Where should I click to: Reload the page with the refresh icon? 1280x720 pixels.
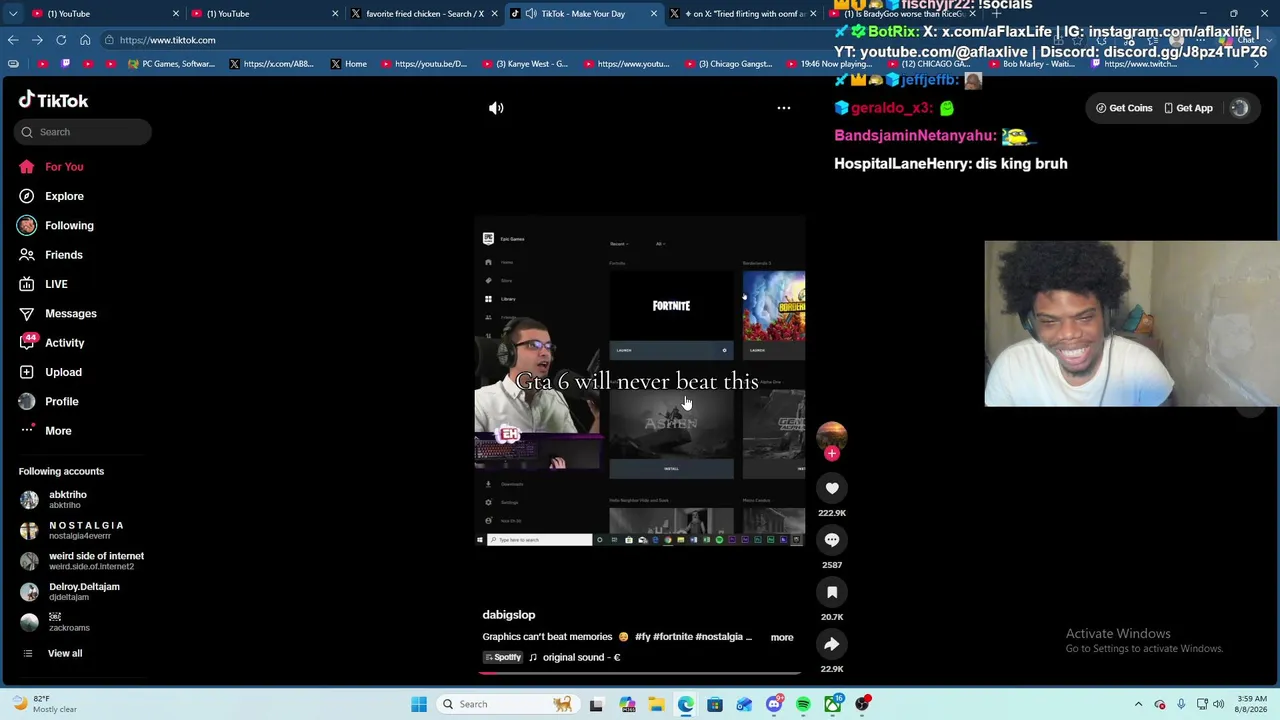(61, 40)
